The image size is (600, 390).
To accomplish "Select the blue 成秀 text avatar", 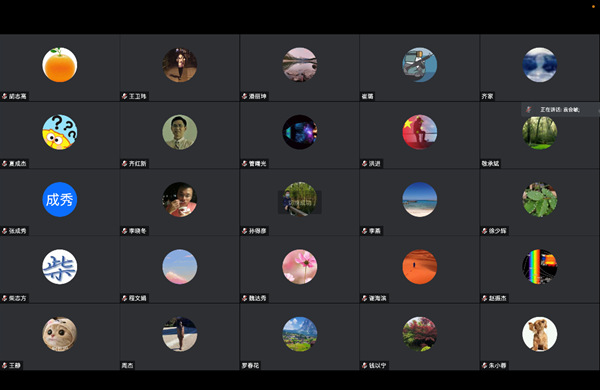I will (60, 199).
